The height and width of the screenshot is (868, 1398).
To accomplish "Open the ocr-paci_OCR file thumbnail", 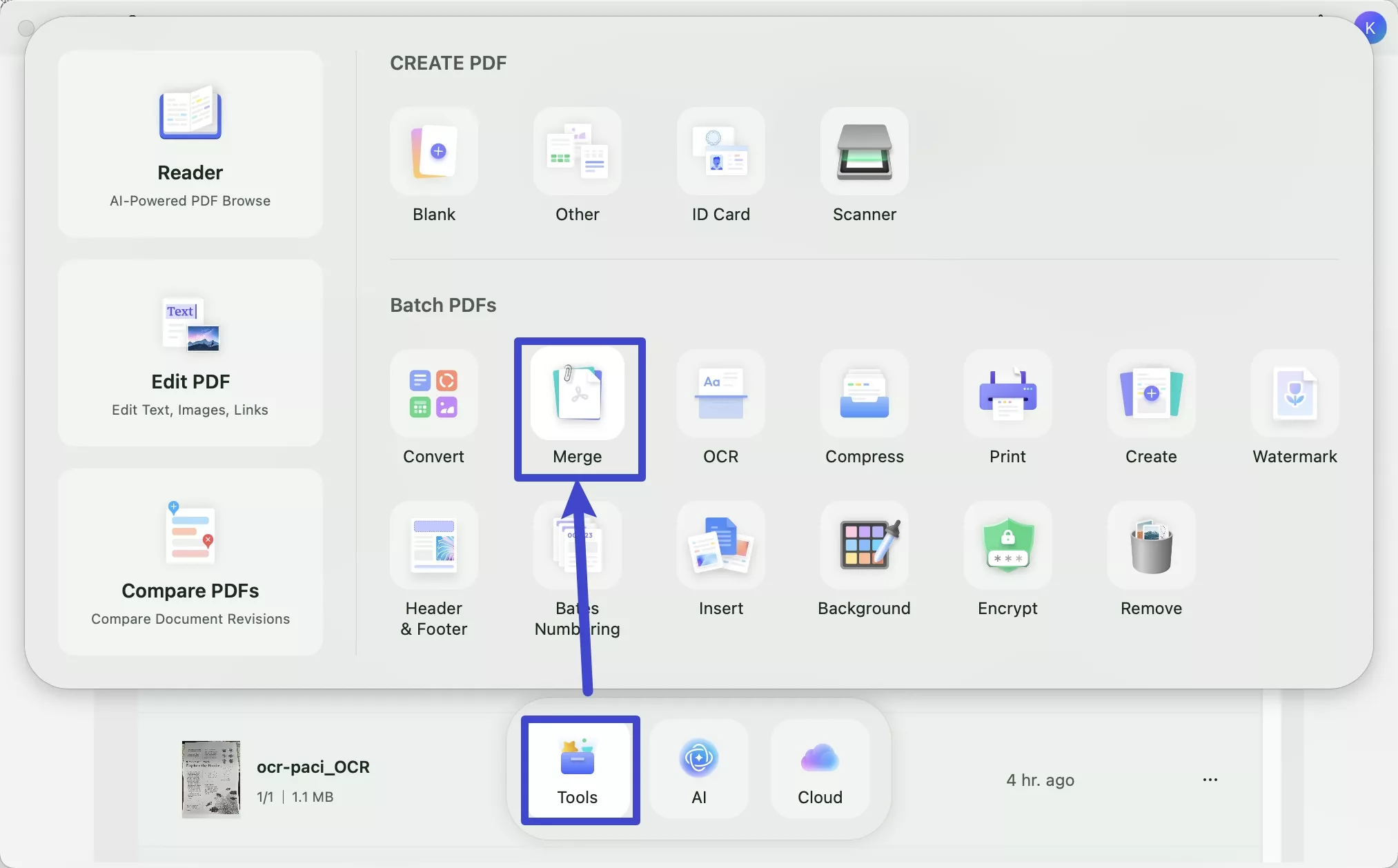I will (x=211, y=780).
